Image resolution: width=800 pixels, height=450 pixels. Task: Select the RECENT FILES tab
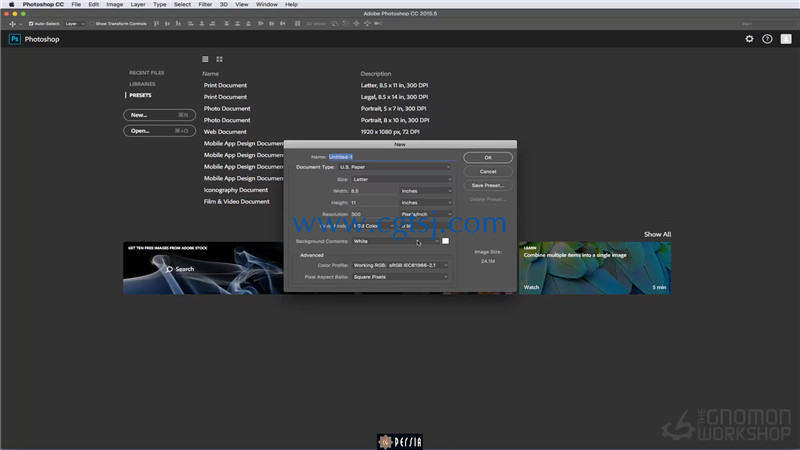146,73
